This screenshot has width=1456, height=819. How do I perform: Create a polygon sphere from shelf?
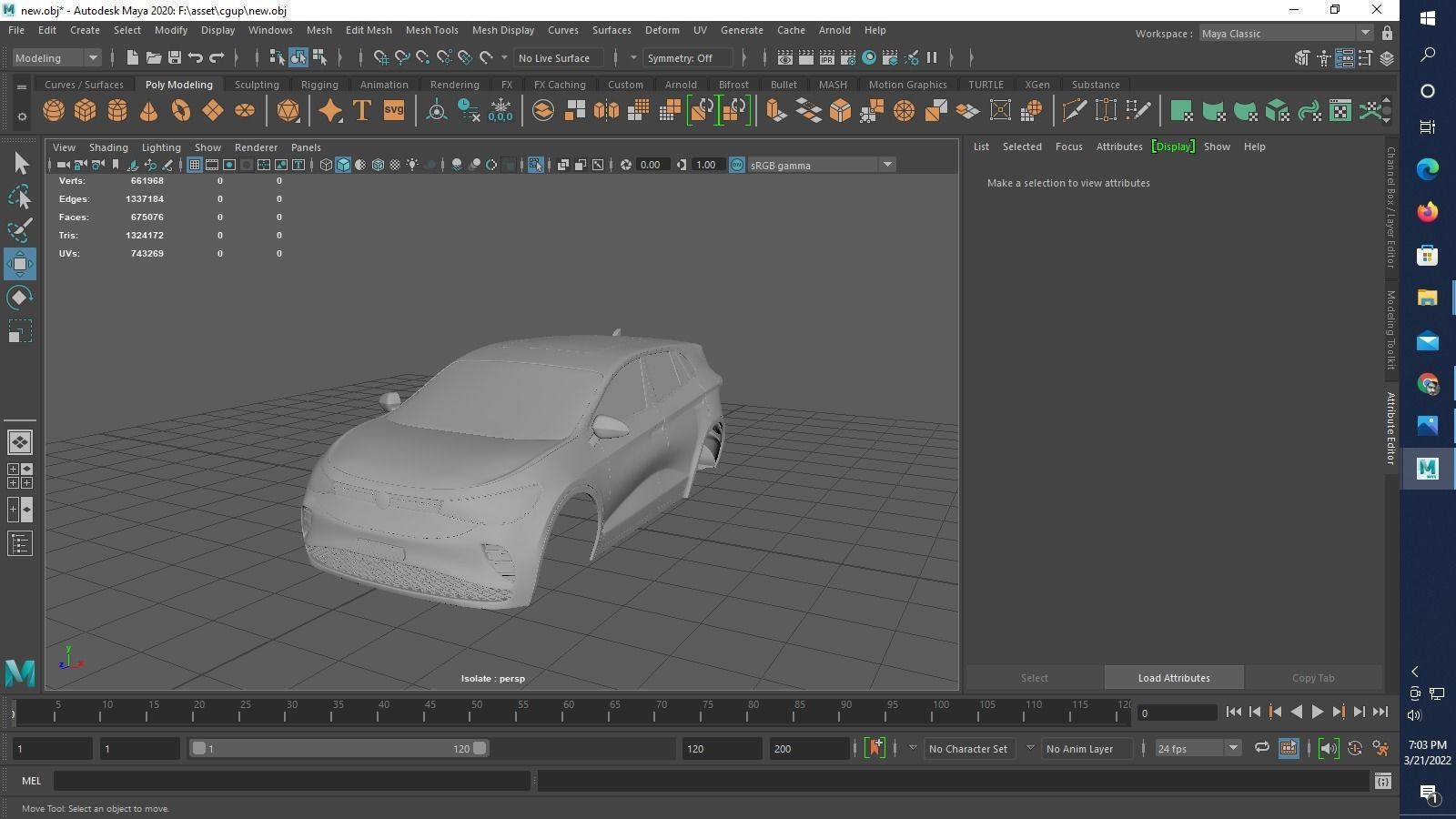[54, 111]
